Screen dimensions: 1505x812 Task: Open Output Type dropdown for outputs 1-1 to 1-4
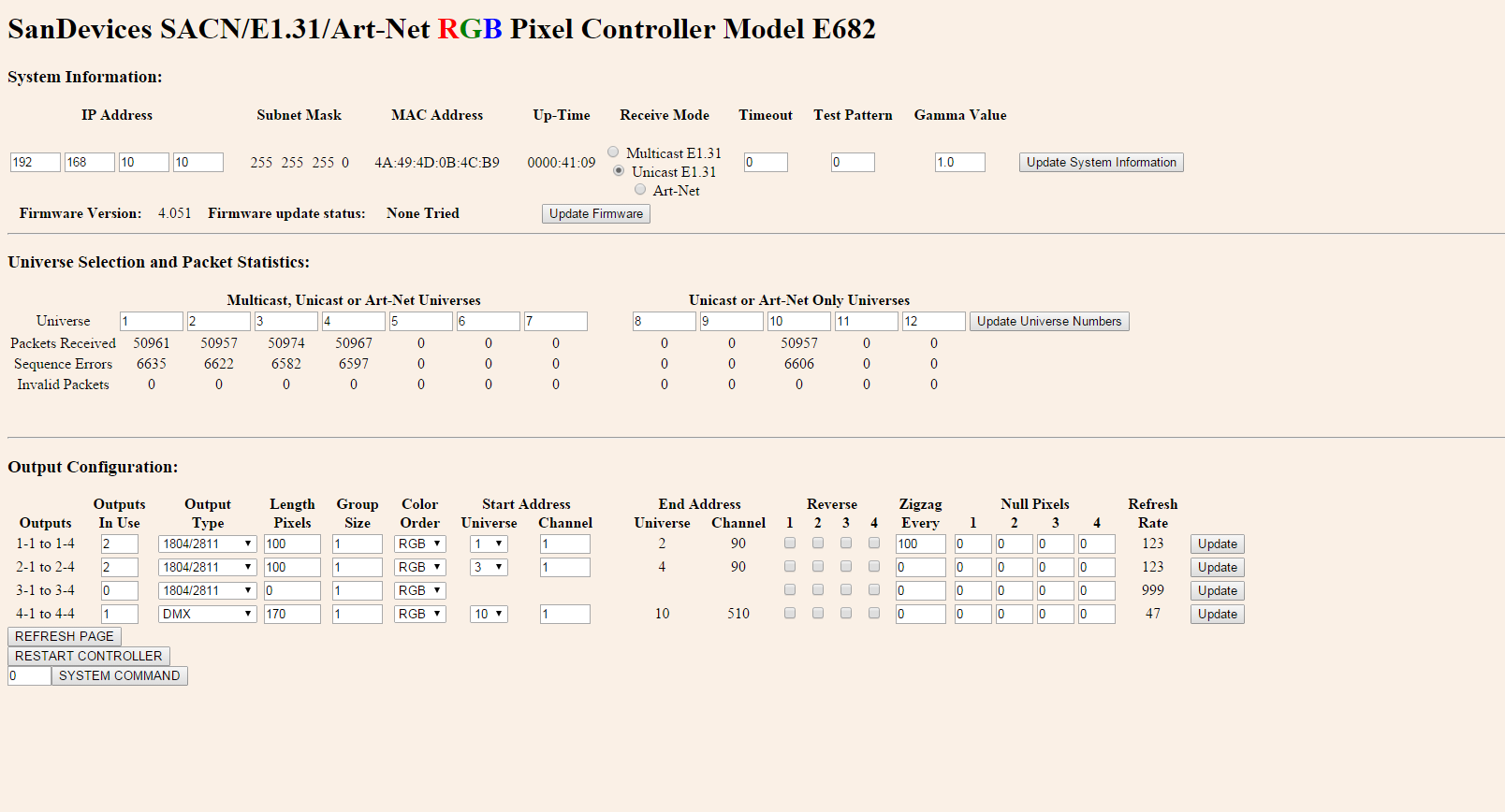[x=208, y=544]
